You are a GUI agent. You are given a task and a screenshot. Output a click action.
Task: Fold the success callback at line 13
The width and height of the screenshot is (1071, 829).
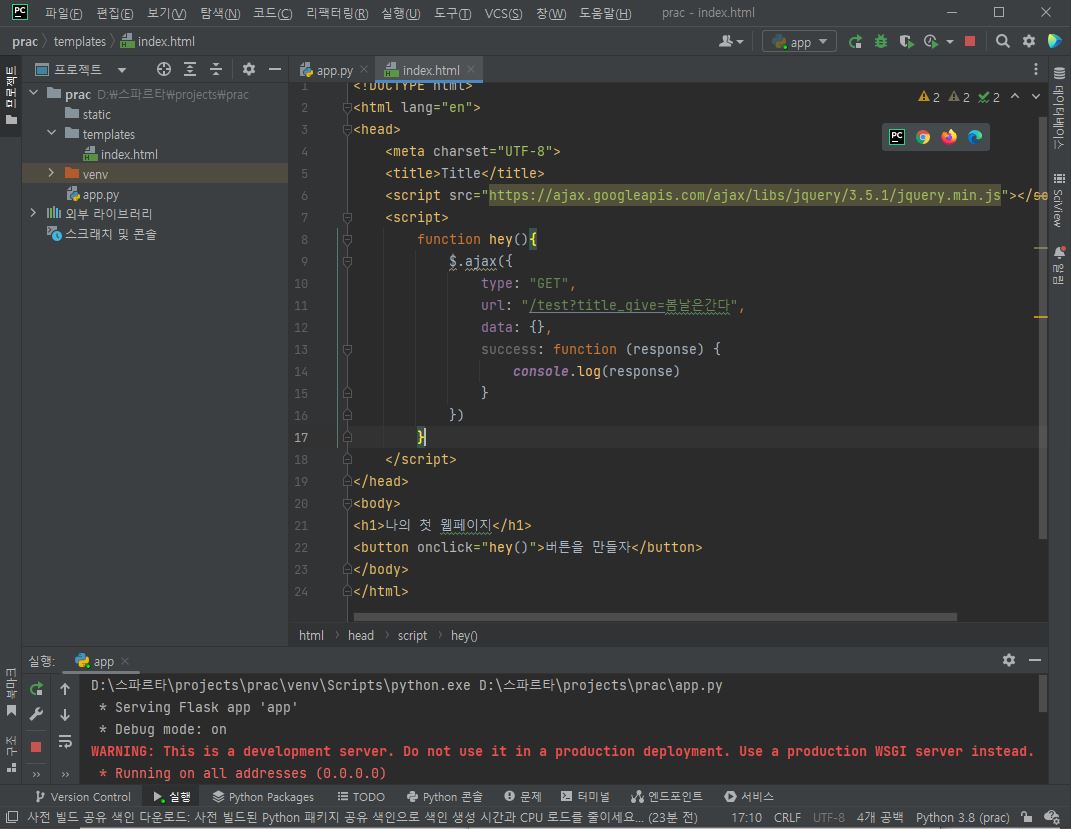[347, 350]
